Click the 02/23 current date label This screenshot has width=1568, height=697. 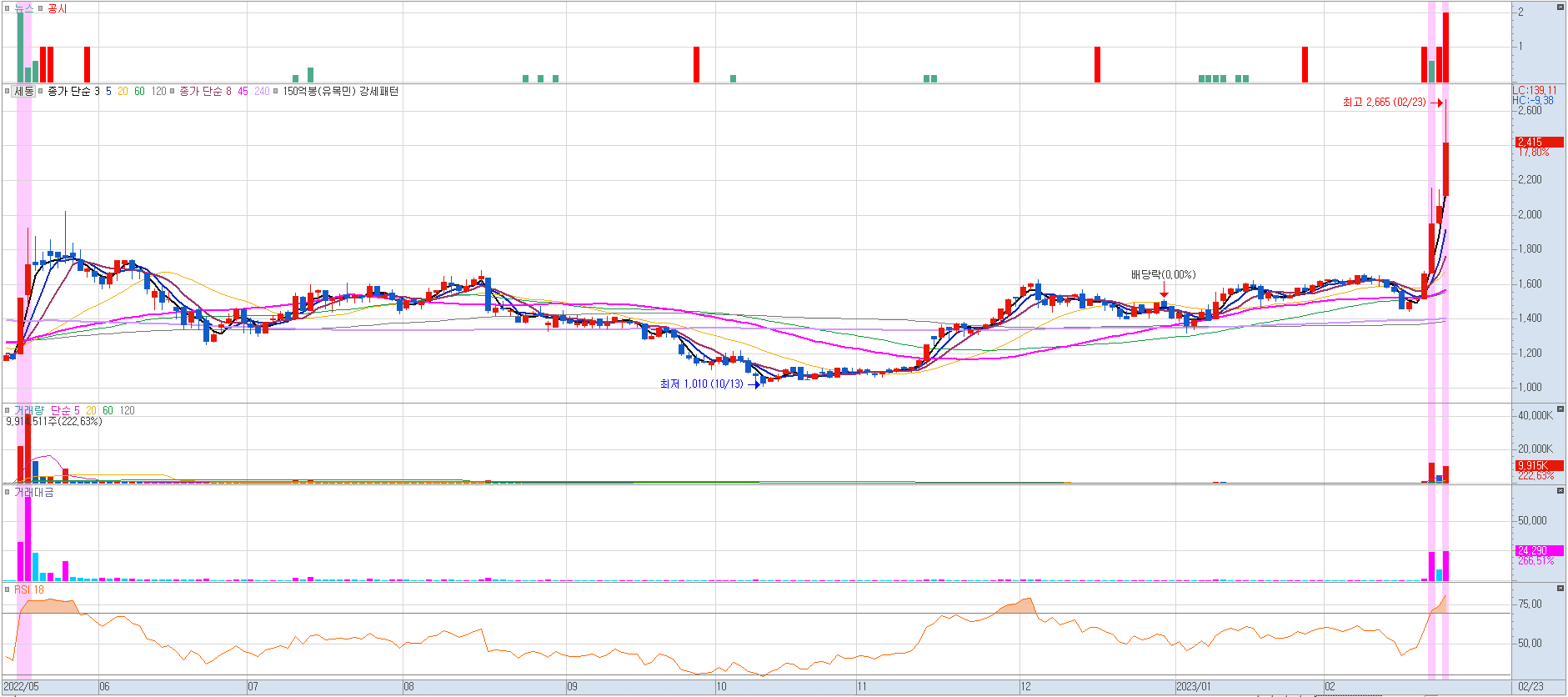(x=1530, y=687)
